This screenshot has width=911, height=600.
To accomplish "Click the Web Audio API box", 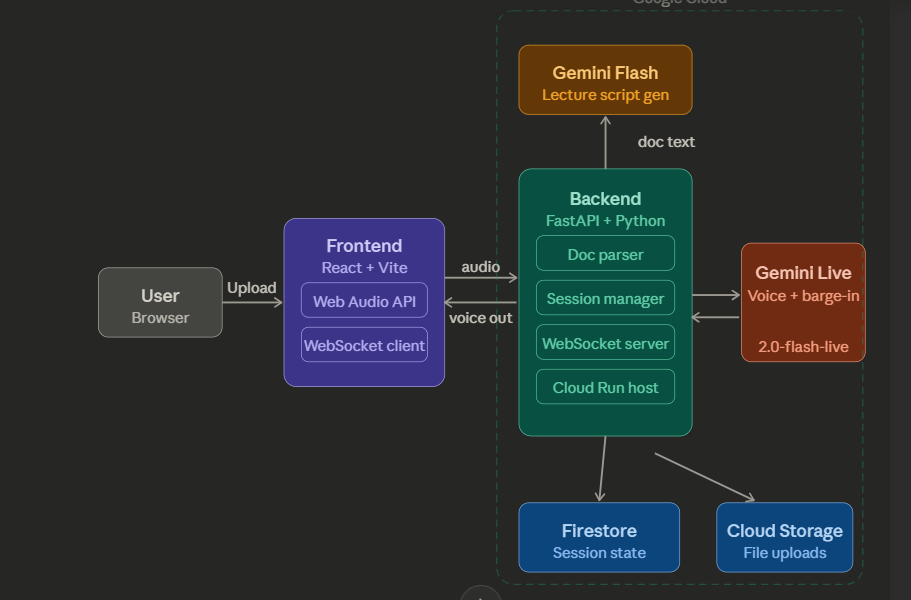I will pyautogui.click(x=364, y=300).
